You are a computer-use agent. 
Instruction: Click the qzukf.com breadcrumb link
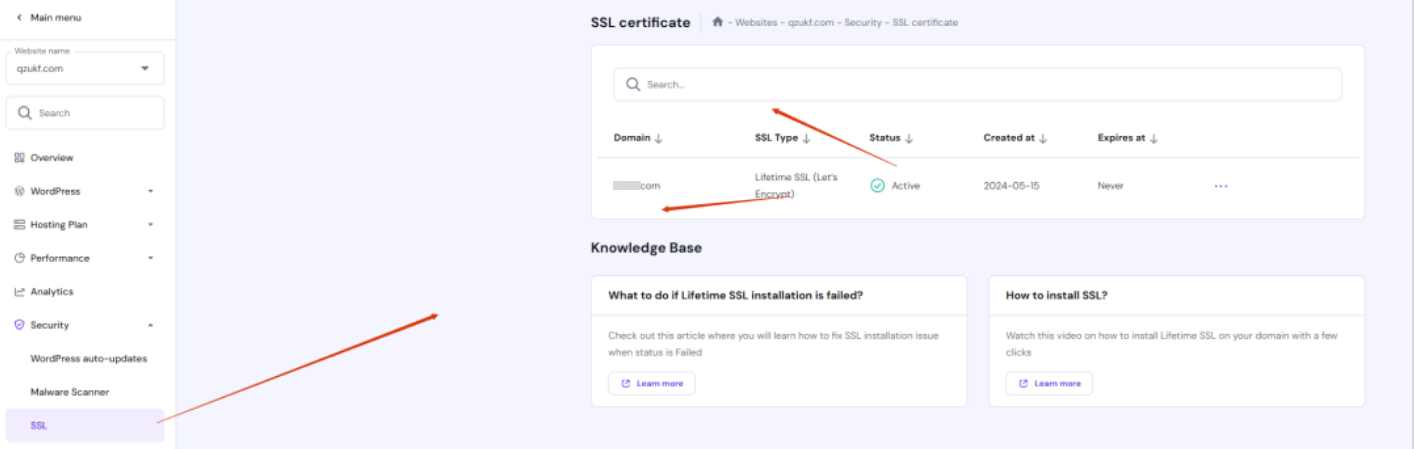coord(809,22)
